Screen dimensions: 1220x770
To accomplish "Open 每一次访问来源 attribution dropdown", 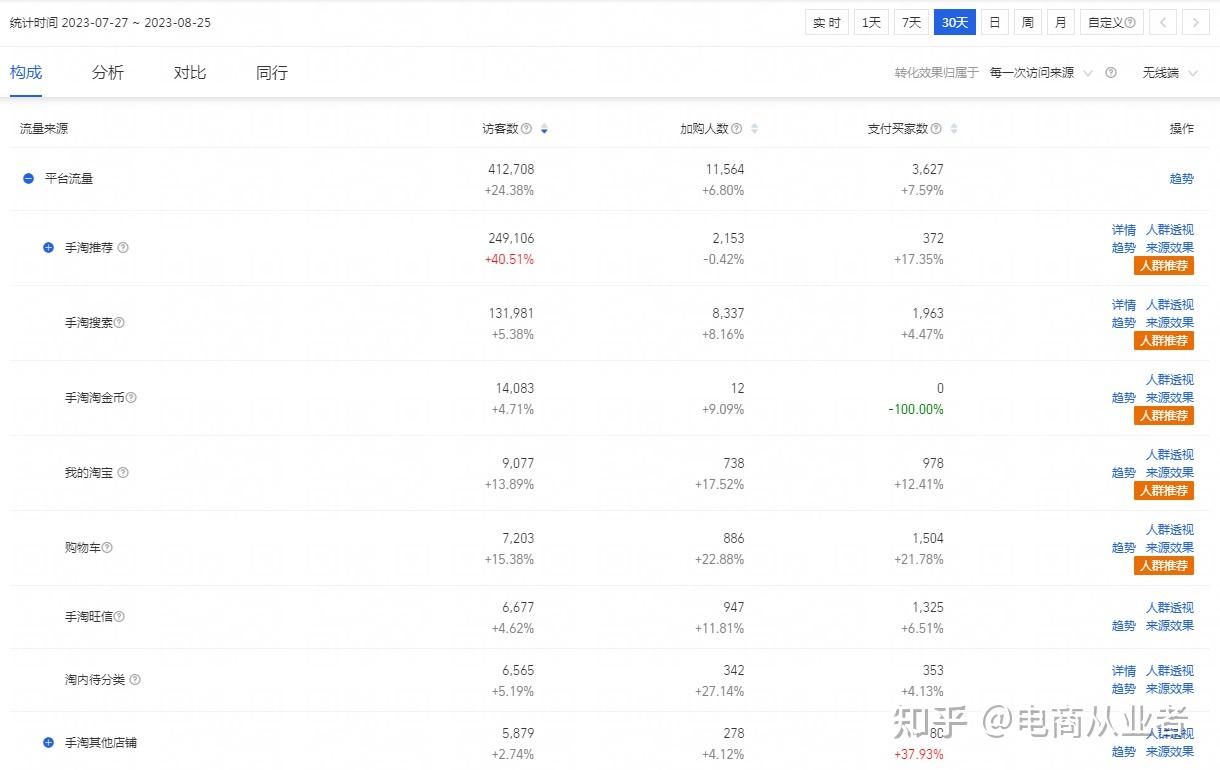I will tap(1041, 73).
